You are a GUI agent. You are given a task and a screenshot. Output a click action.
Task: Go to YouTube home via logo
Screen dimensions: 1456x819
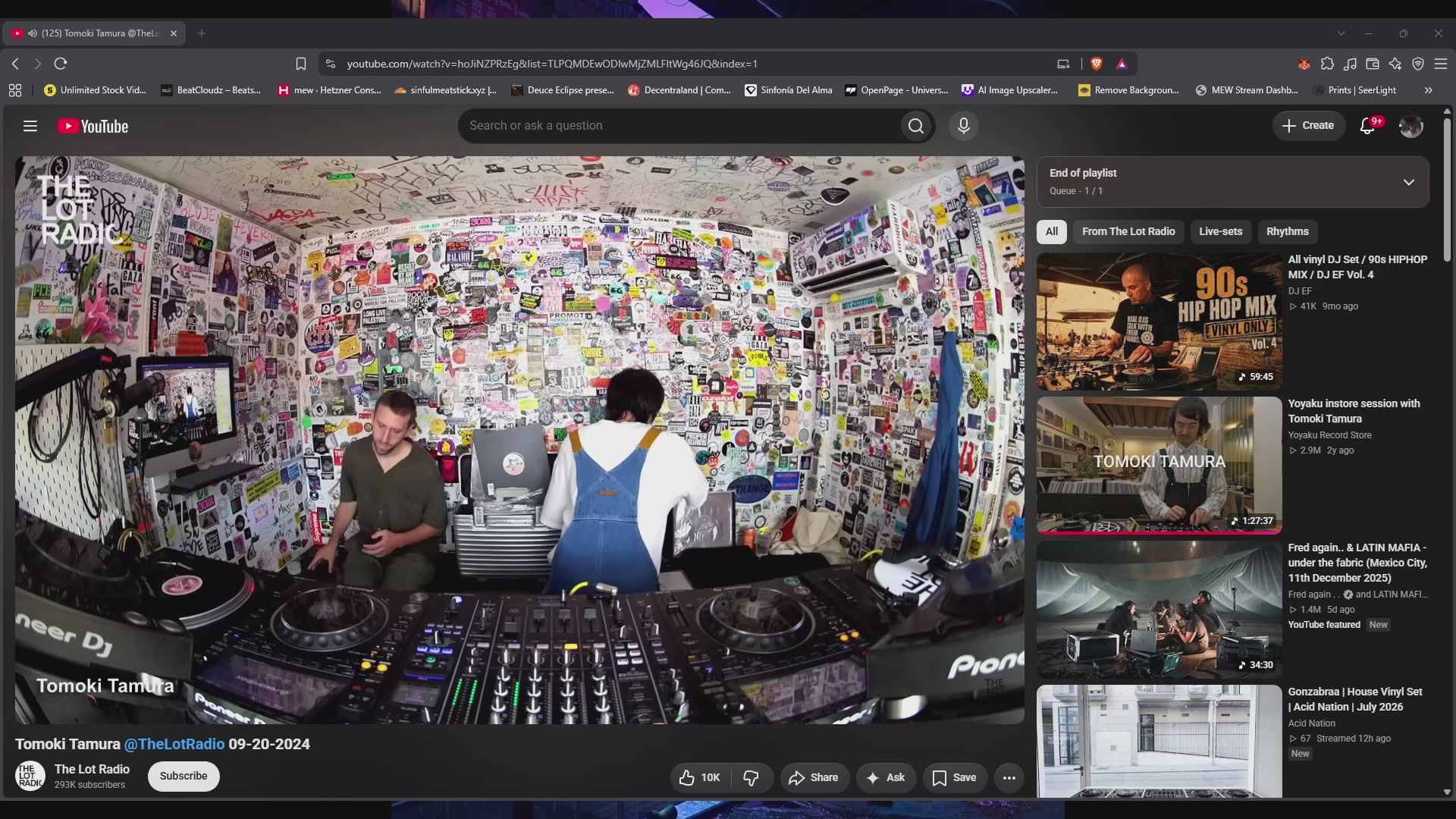(x=93, y=126)
